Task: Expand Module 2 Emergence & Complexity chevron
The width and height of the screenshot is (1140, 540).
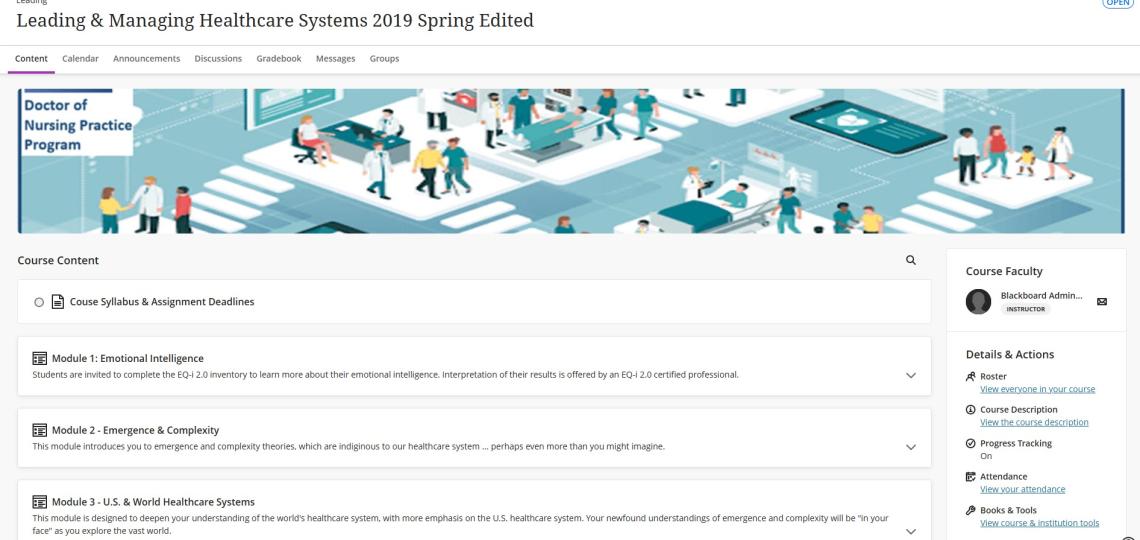Action: click(910, 447)
